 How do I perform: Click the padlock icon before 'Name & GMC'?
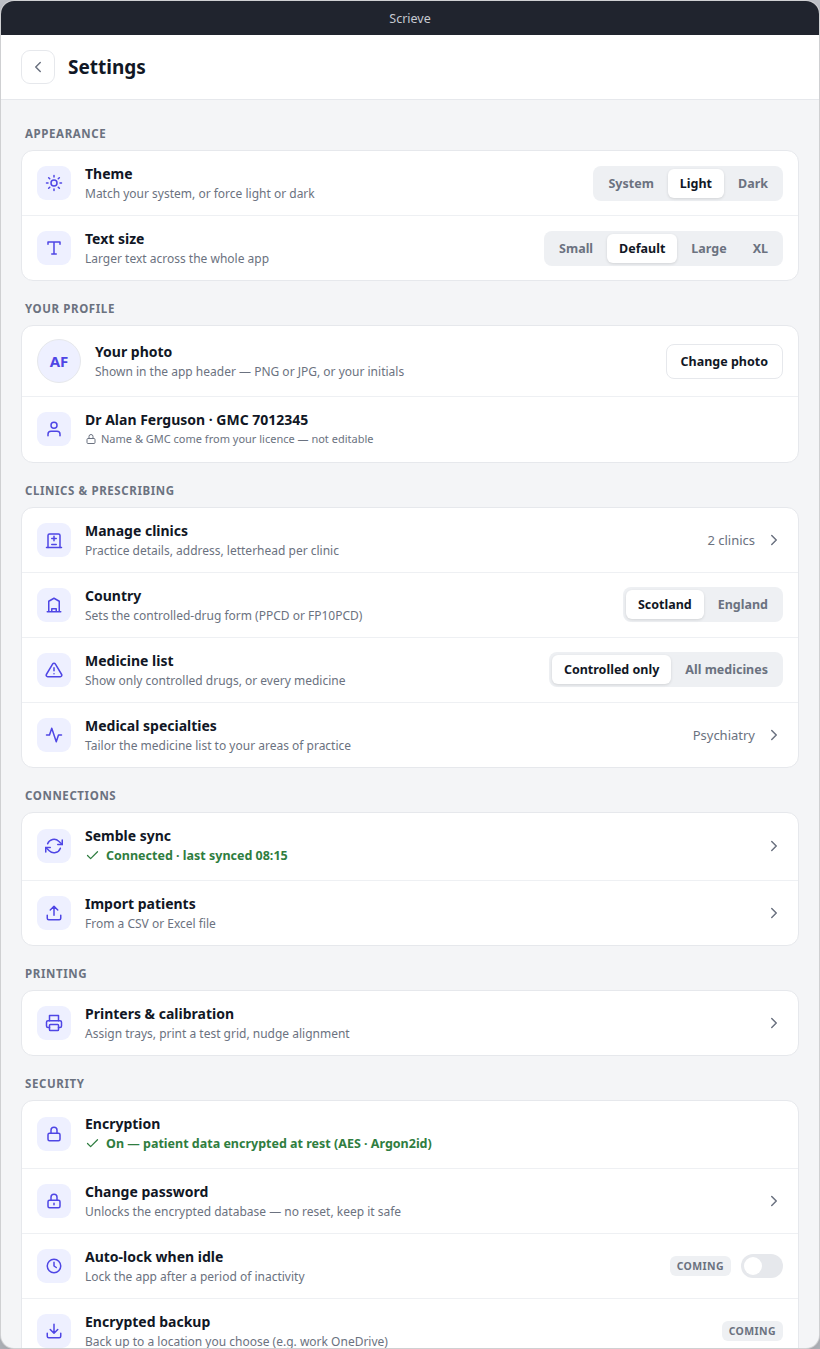90,439
